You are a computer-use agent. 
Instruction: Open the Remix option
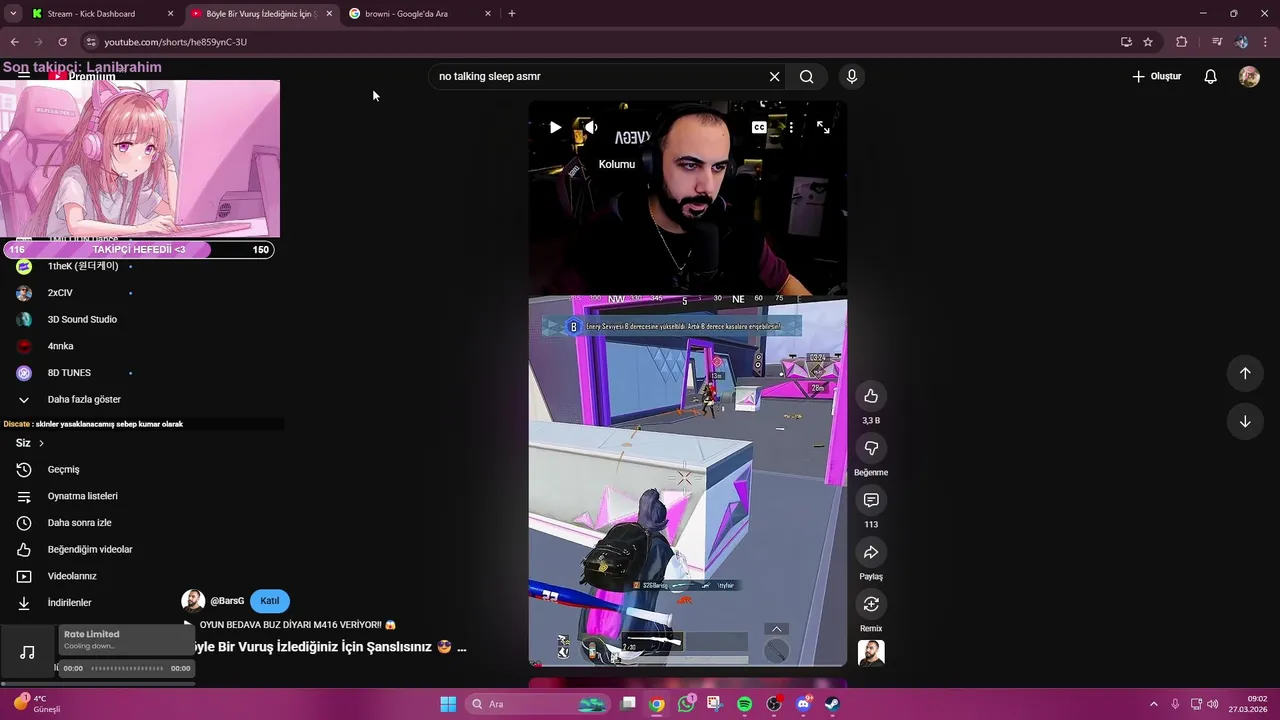[x=871, y=604]
